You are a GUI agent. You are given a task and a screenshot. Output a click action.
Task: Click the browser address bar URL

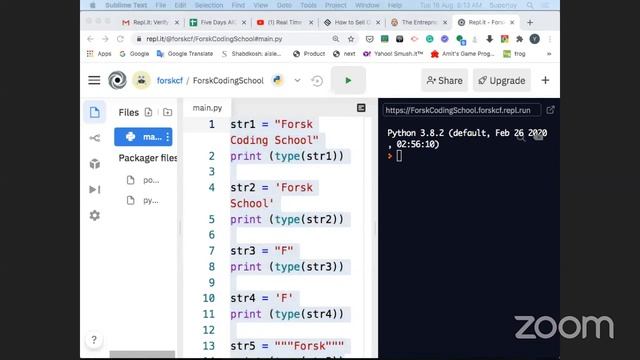[x=214, y=39]
